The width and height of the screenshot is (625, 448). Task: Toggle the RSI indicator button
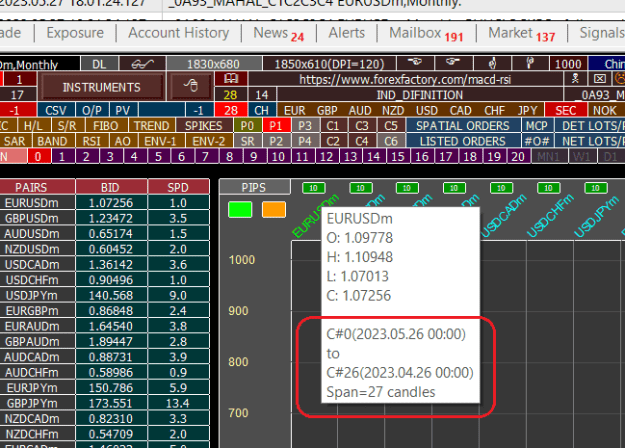click(x=91, y=141)
